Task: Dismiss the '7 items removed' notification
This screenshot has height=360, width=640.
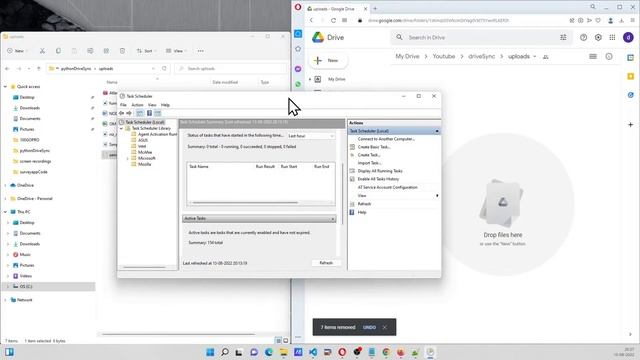Action: [384, 327]
